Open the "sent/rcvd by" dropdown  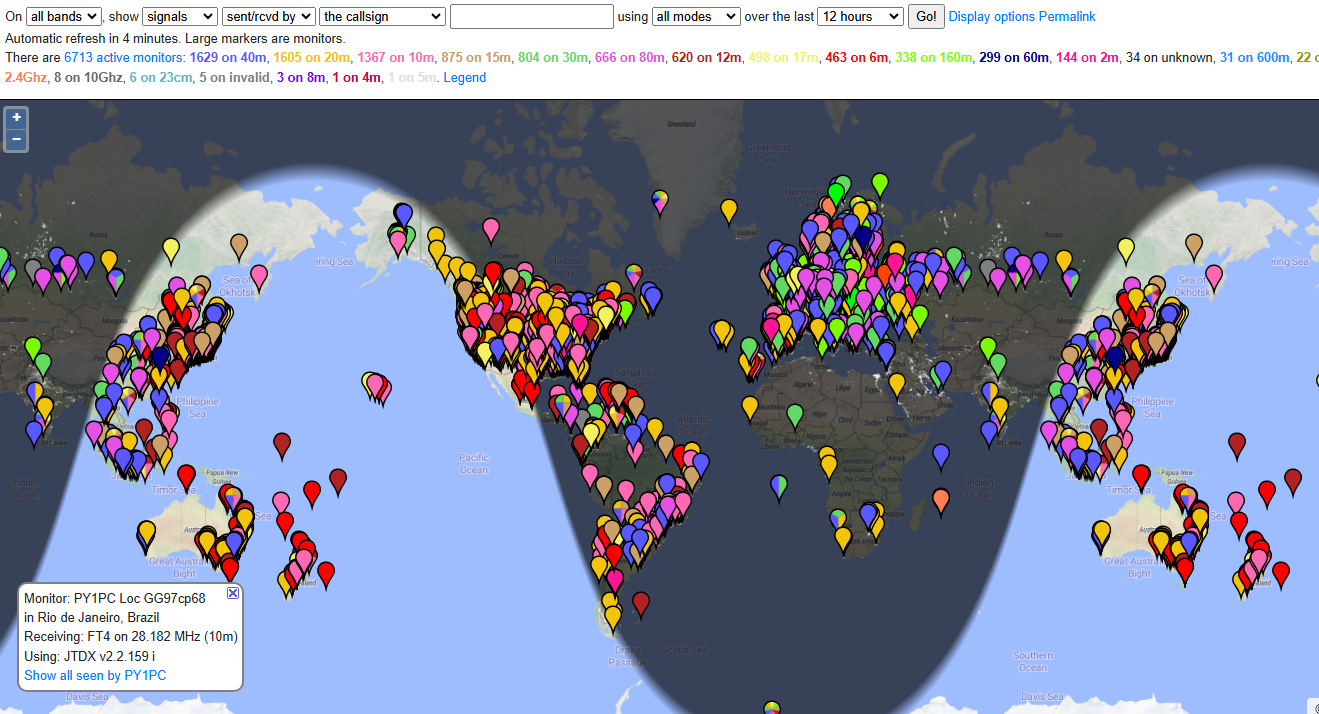[x=269, y=16]
